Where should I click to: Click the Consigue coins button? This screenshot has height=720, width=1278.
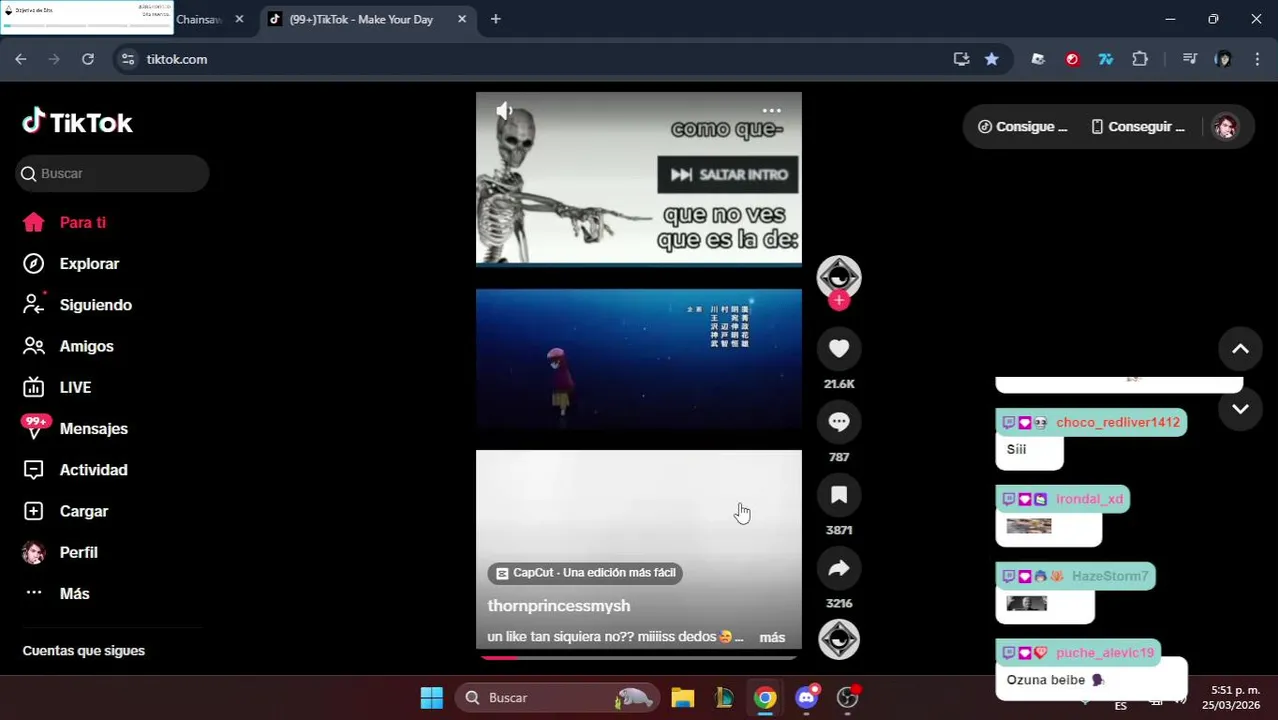click(1022, 127)
